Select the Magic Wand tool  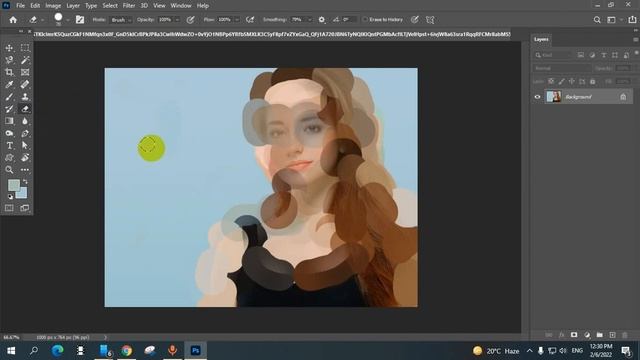[25, 60]
